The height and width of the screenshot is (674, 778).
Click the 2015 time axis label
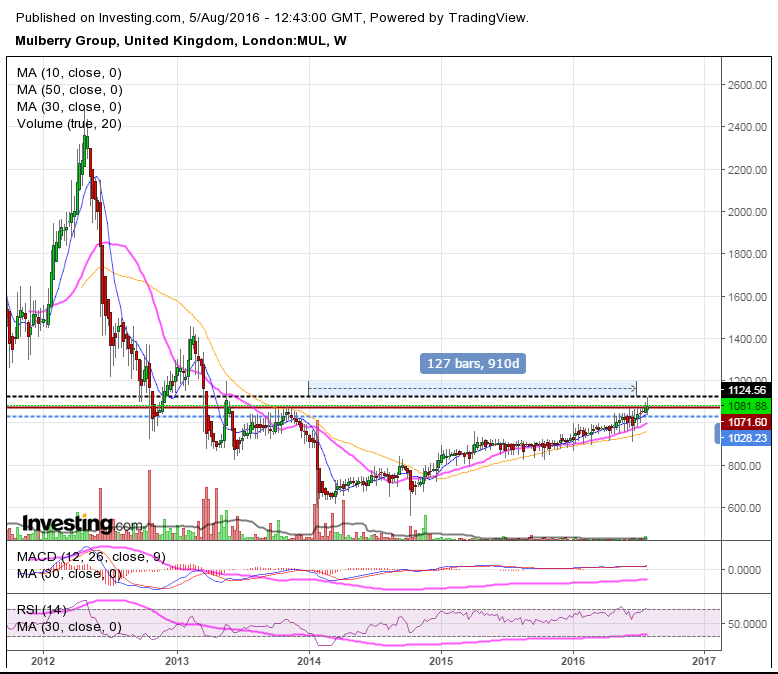[x=441, y=661]
